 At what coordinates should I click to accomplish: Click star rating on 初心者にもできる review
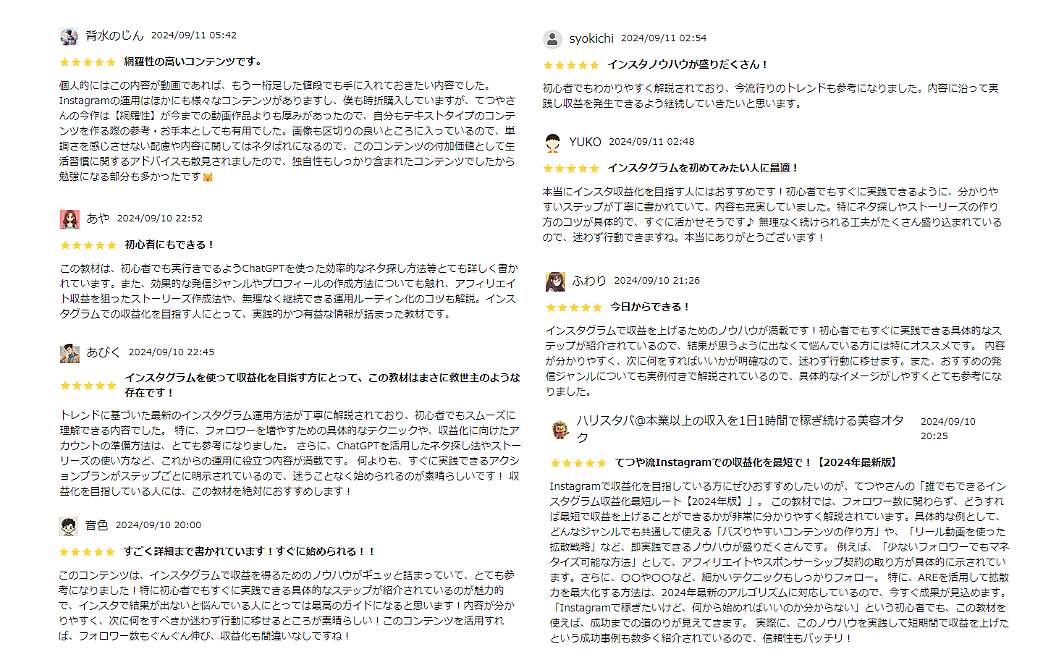click(88, 246)
